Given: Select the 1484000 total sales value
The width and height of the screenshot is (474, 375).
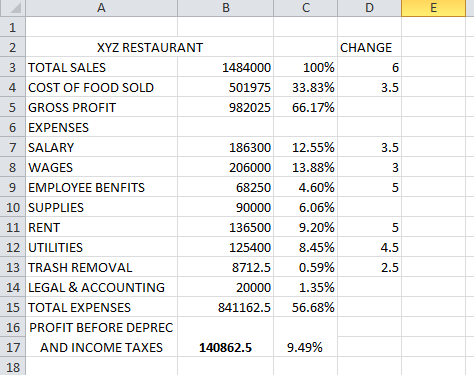Looking at the screenshot, I should [x=226, y=67].
